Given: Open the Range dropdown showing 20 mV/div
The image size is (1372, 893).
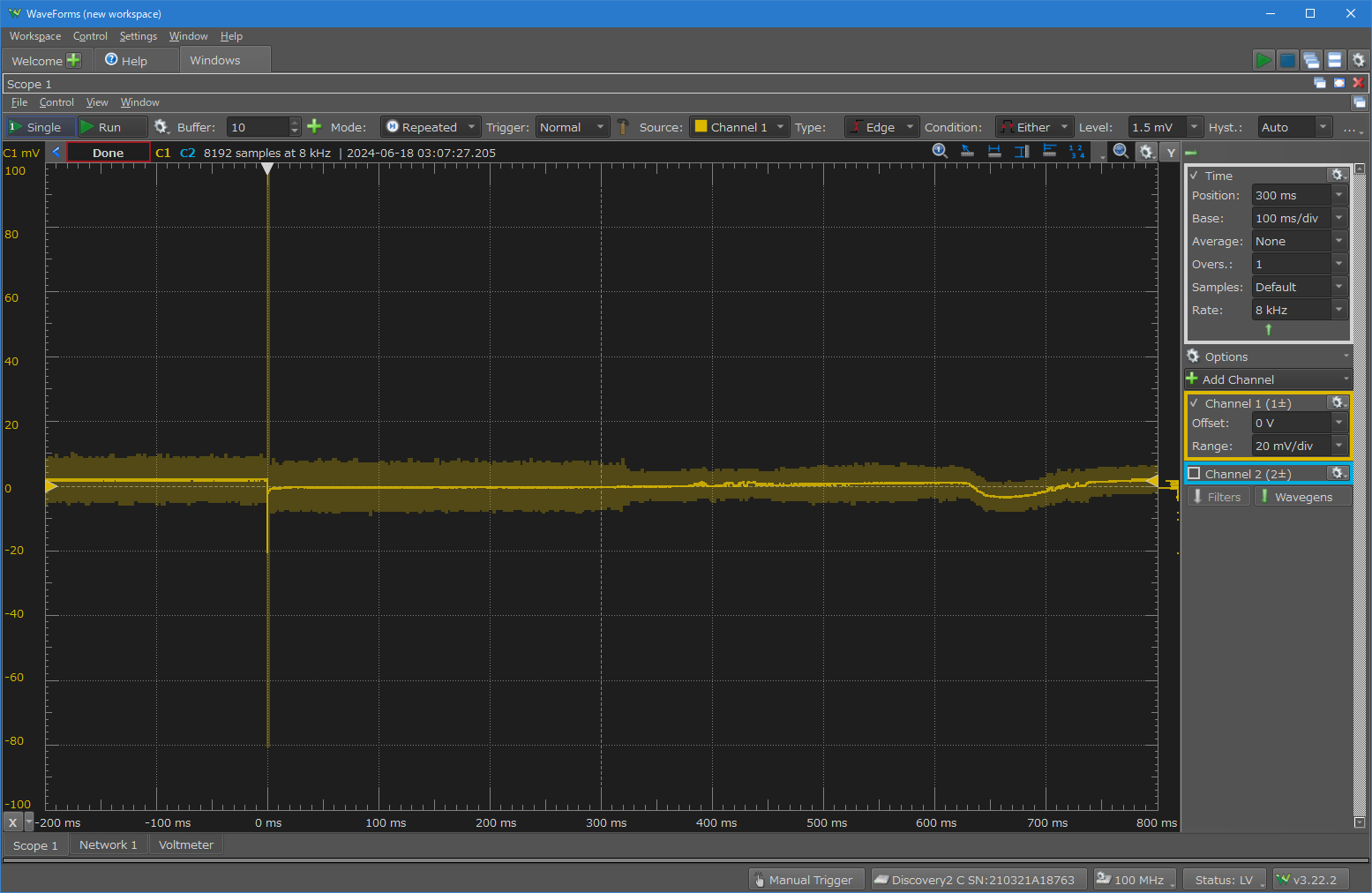Looking at the screenshot, I should coord(1299,446).
